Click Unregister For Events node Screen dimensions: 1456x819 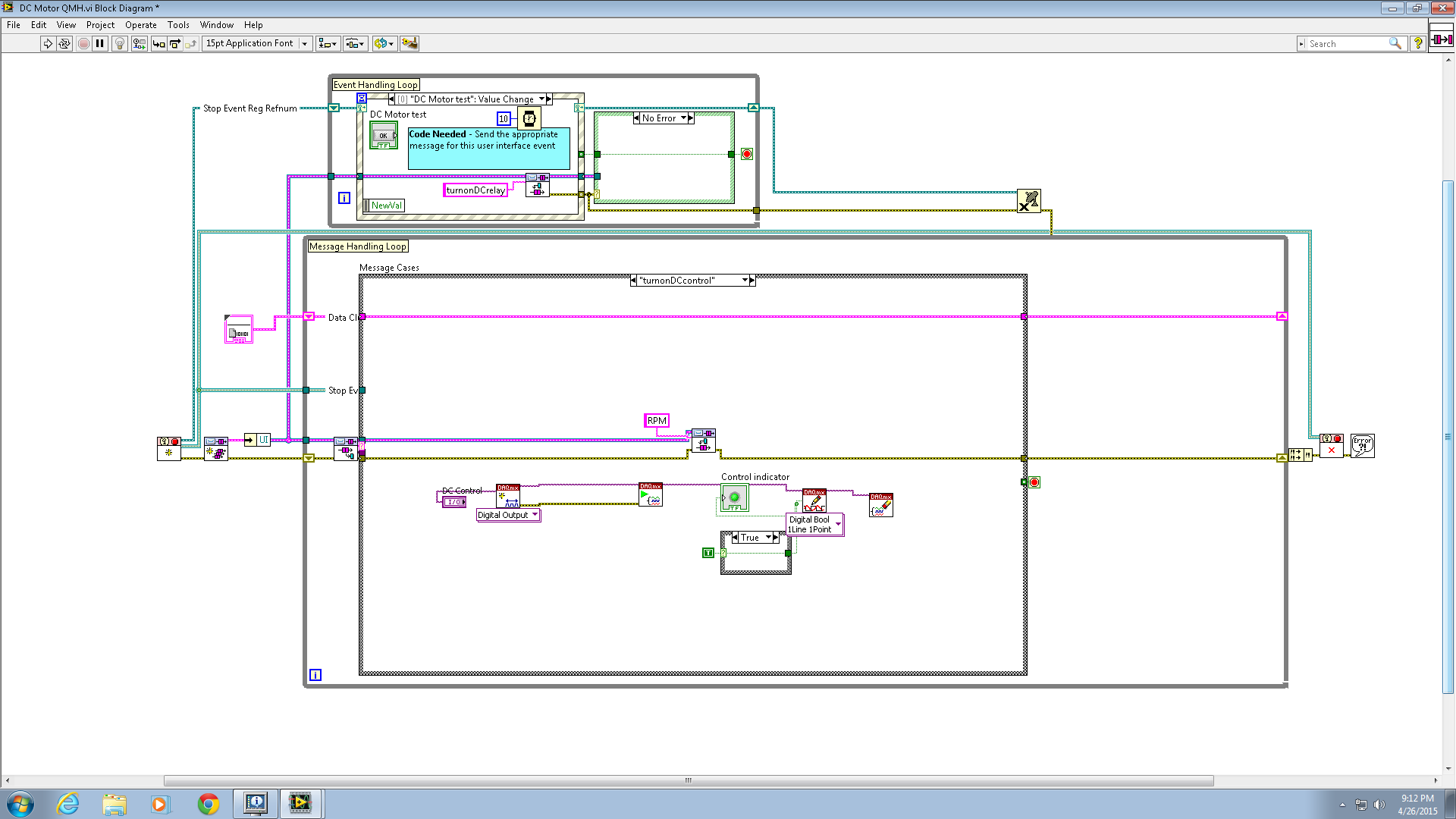[1029, 201]
